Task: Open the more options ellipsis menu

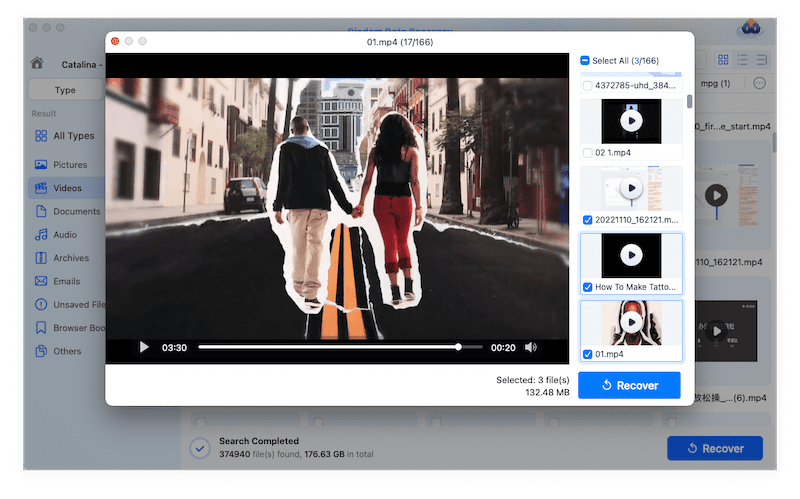Action: tap(759, 83)
